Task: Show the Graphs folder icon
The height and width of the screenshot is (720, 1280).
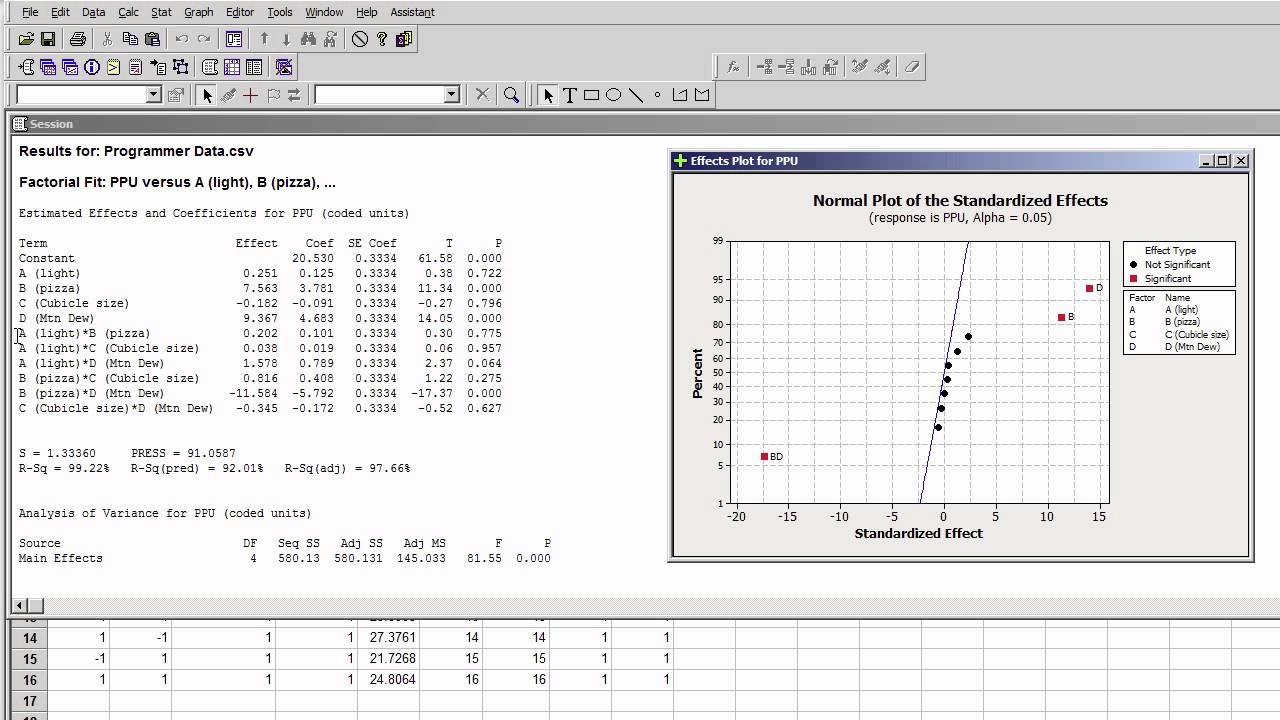Action: click(70, 67)
